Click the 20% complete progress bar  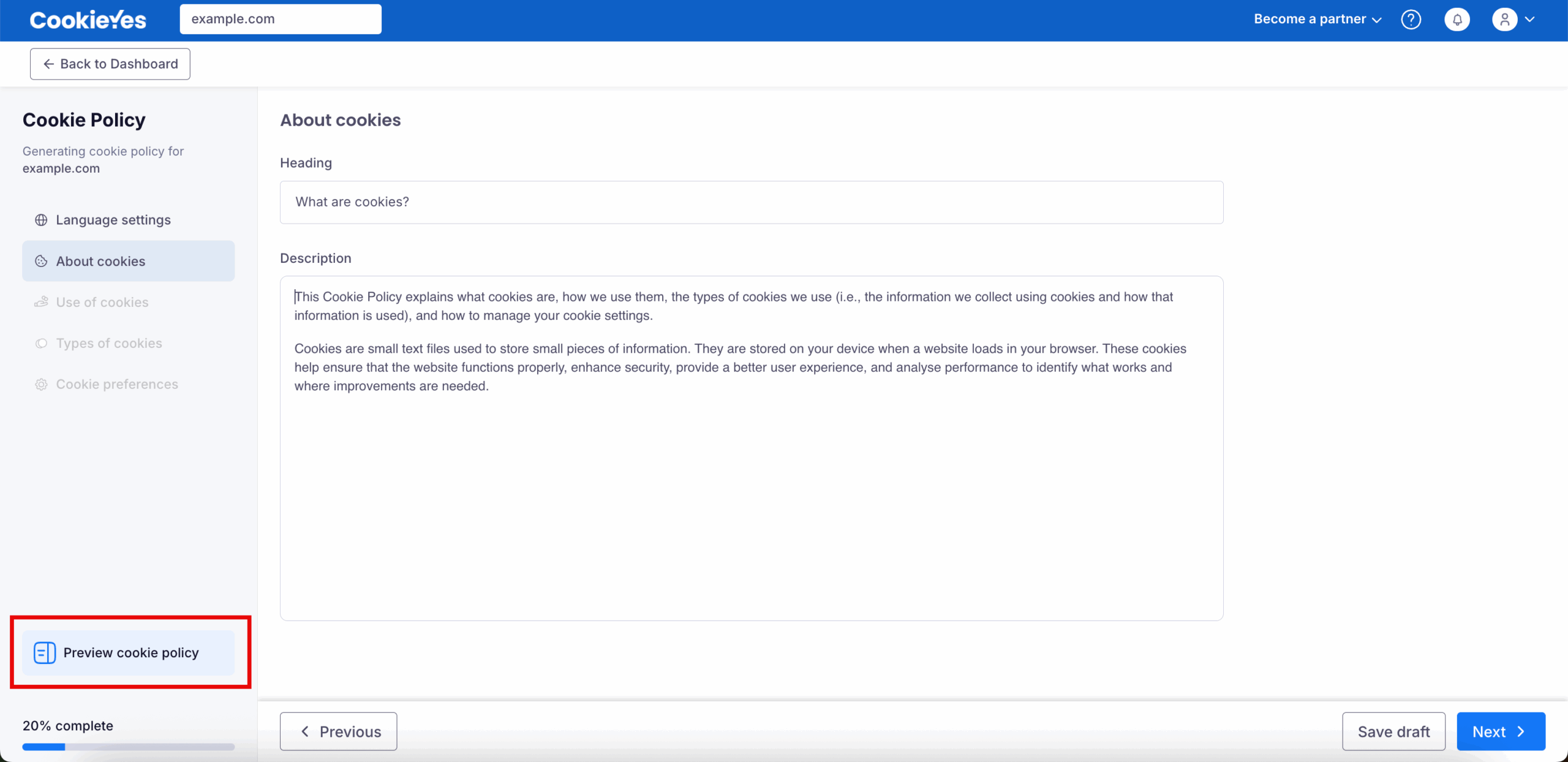[128, 746]
